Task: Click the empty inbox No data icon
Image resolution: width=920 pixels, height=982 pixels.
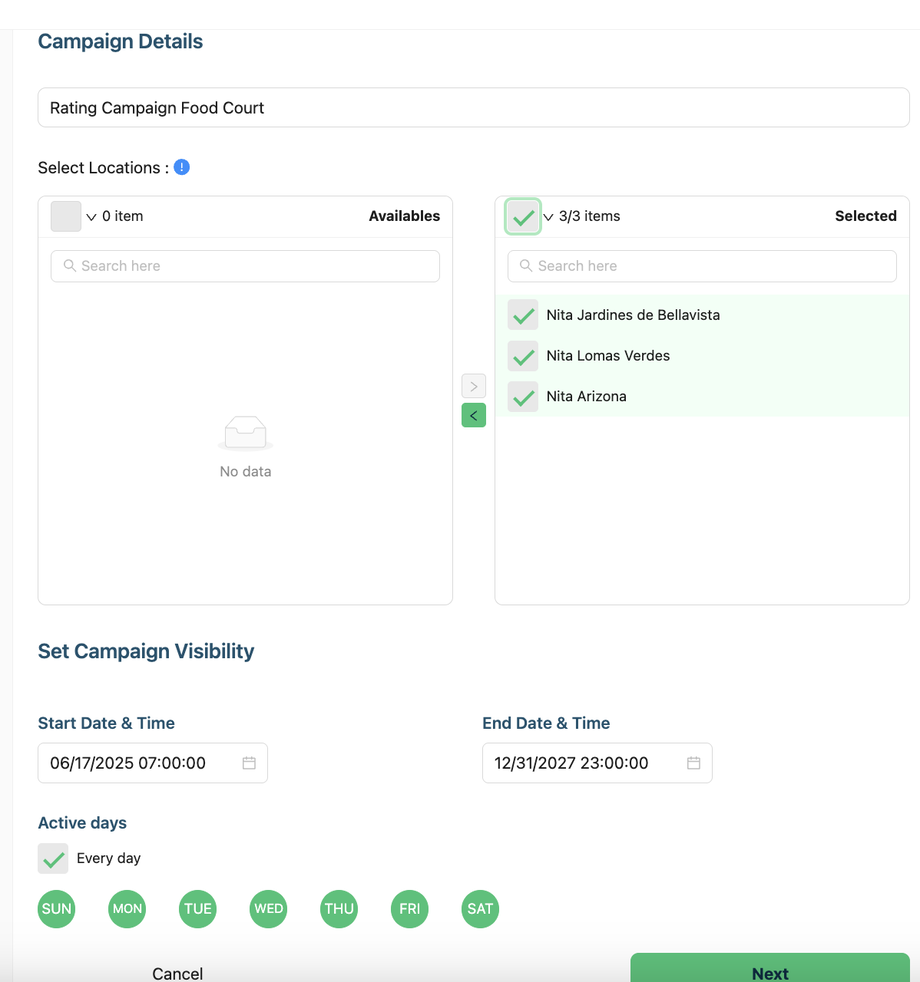Action: 245,434
